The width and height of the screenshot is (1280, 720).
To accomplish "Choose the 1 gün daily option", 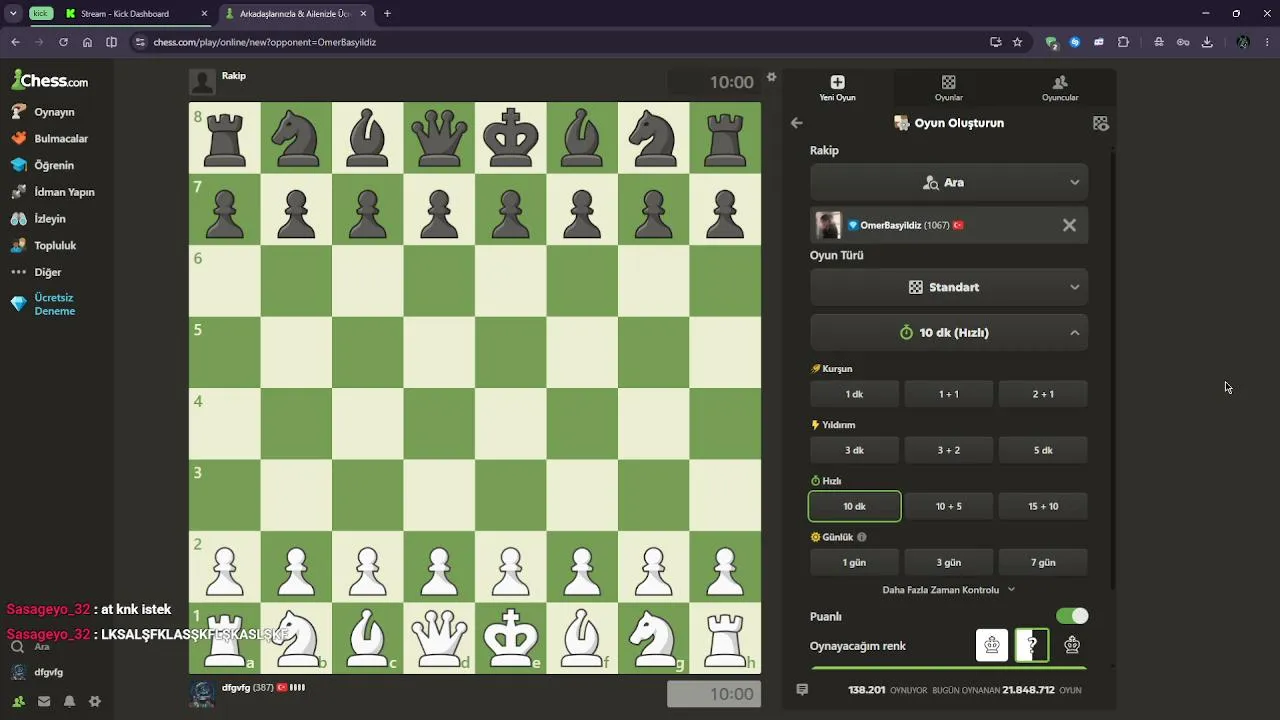I will [x=854, y=562].
